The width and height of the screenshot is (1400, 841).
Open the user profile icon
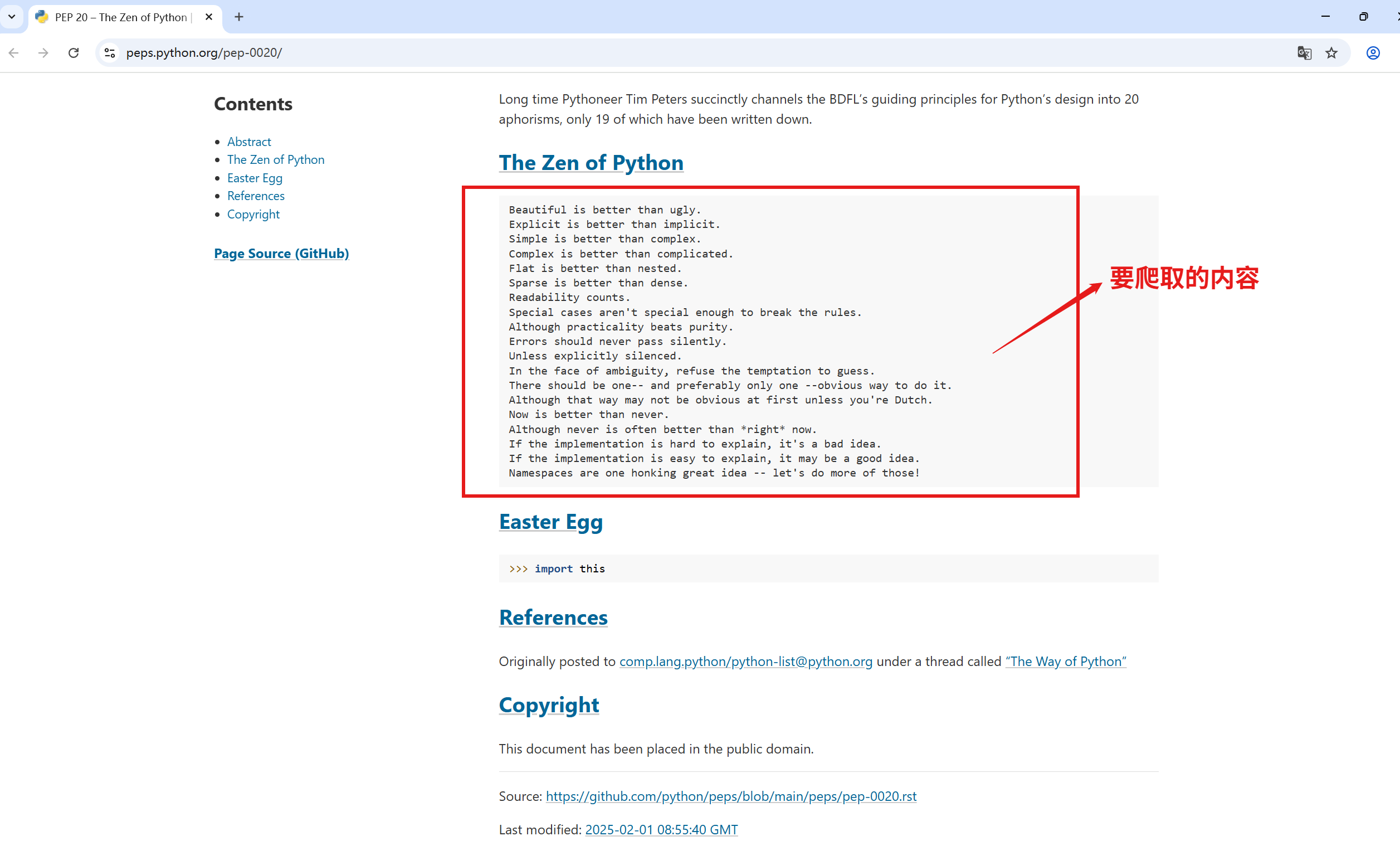[1373, 53]
